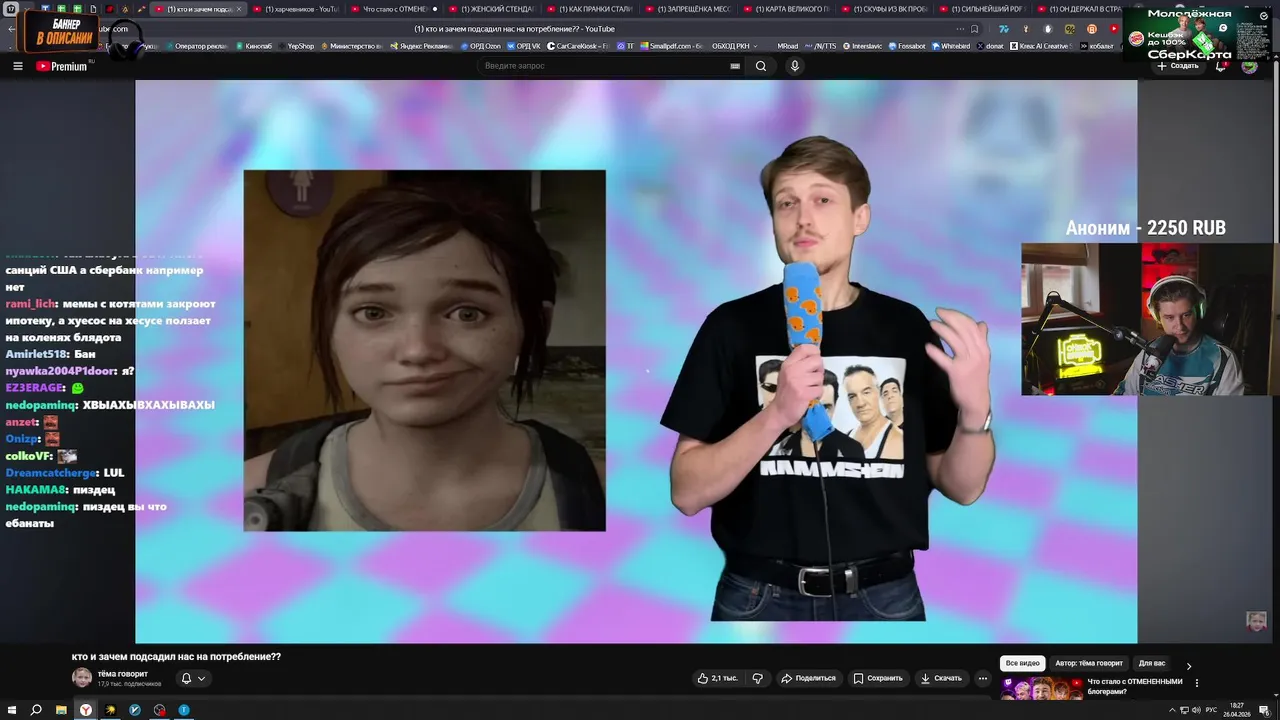Switch to the КАРТА ВЕЛИКОГО browser tab
The width and height of the screenshot is (1280, 720).
[787, 9]
